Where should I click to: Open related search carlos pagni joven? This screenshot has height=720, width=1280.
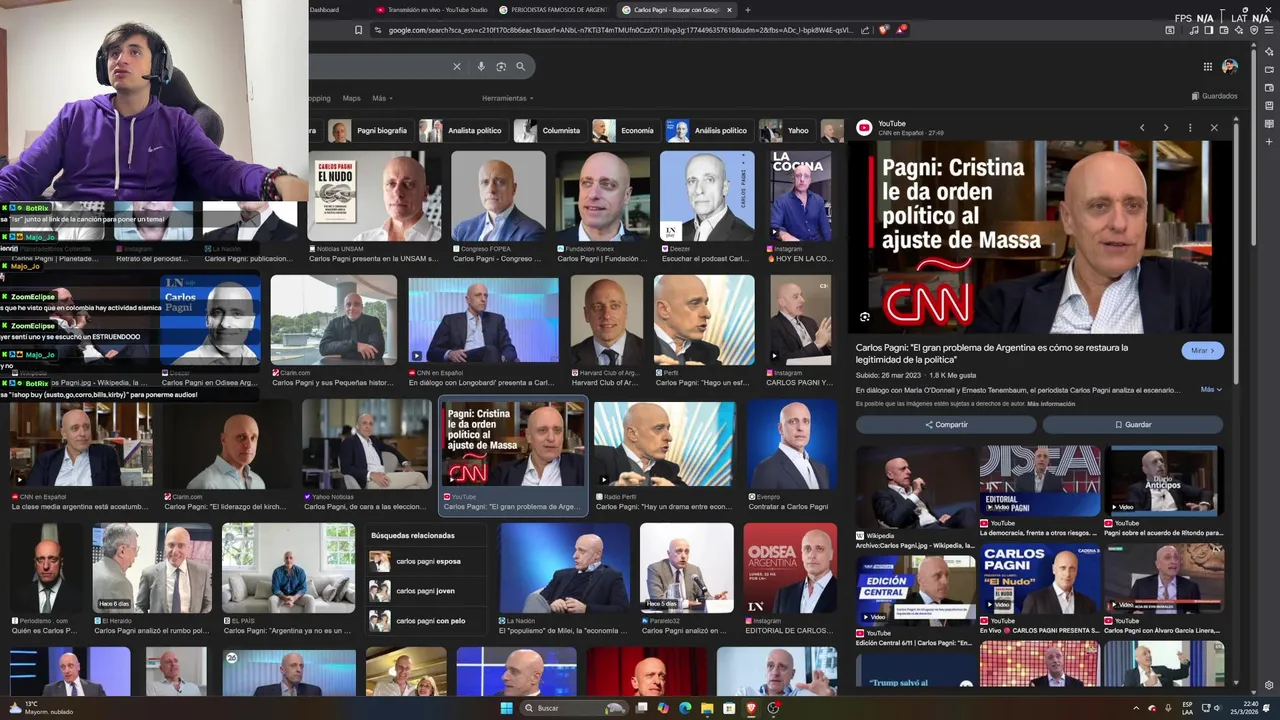(x=425, y=591)
